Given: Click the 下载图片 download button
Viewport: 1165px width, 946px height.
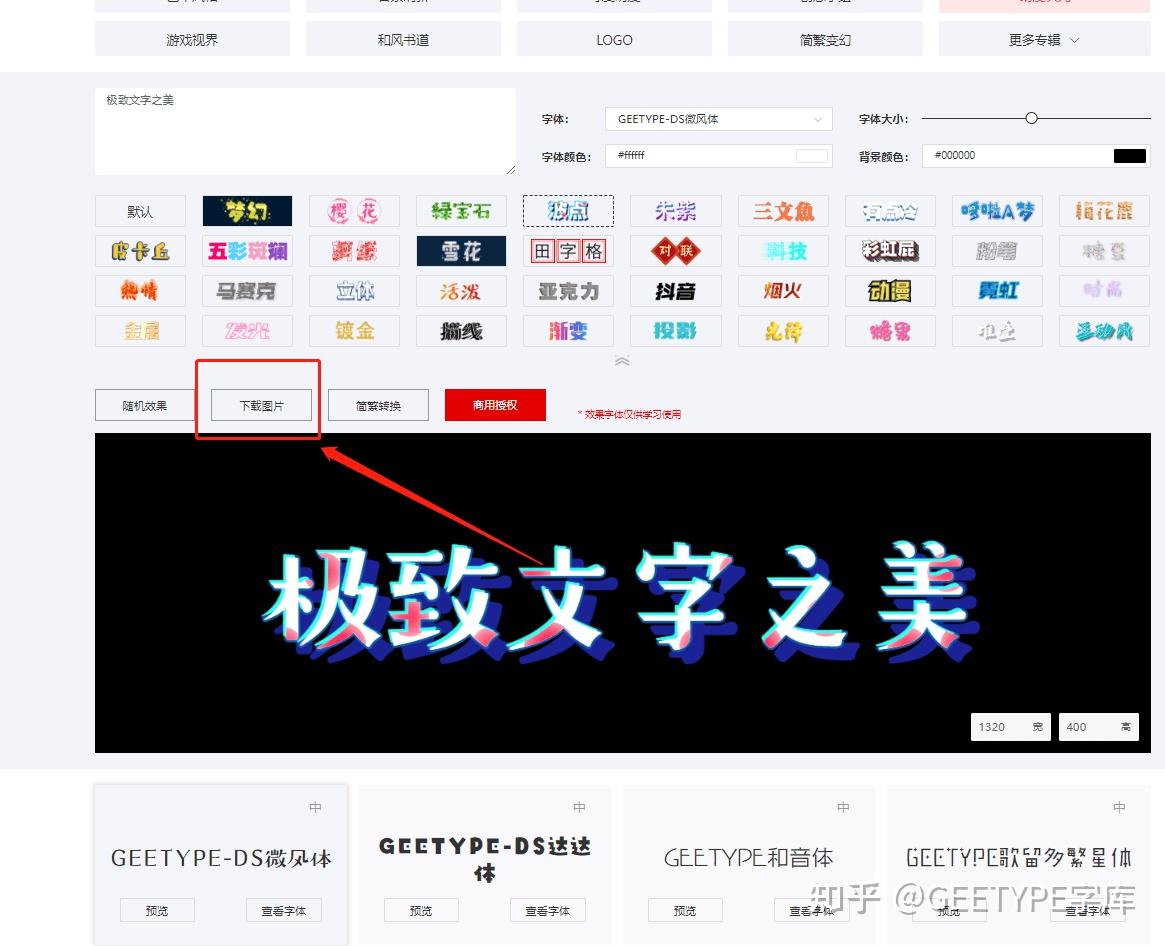Looking at the screenshot, I should (257, 405).
